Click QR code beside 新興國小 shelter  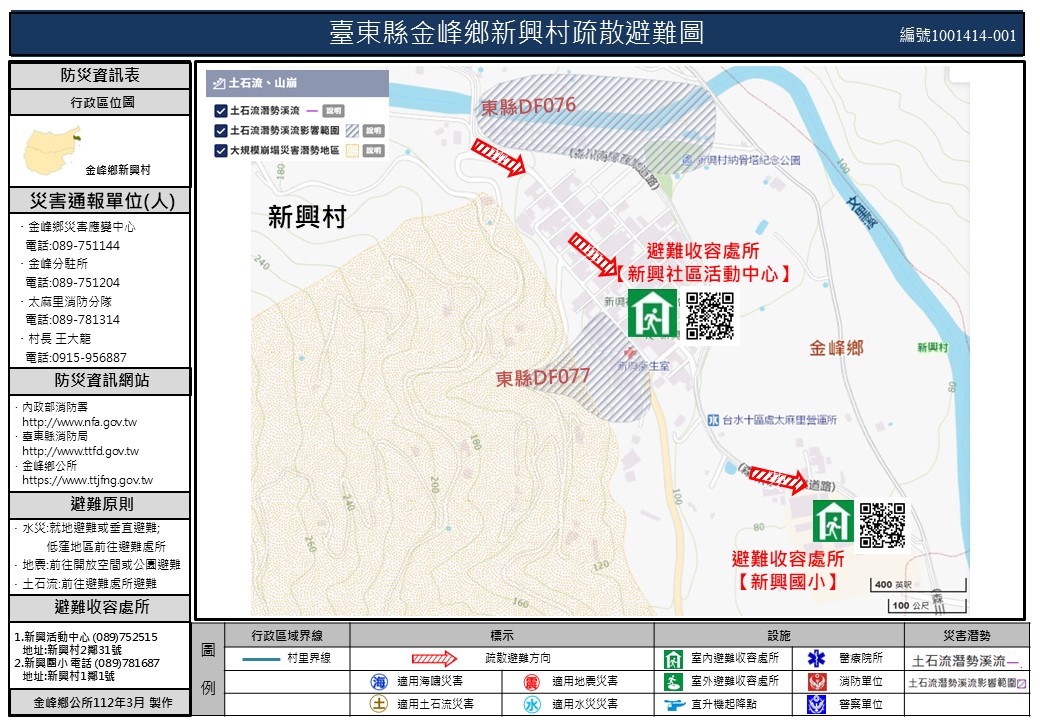click(x=882, y=524)
